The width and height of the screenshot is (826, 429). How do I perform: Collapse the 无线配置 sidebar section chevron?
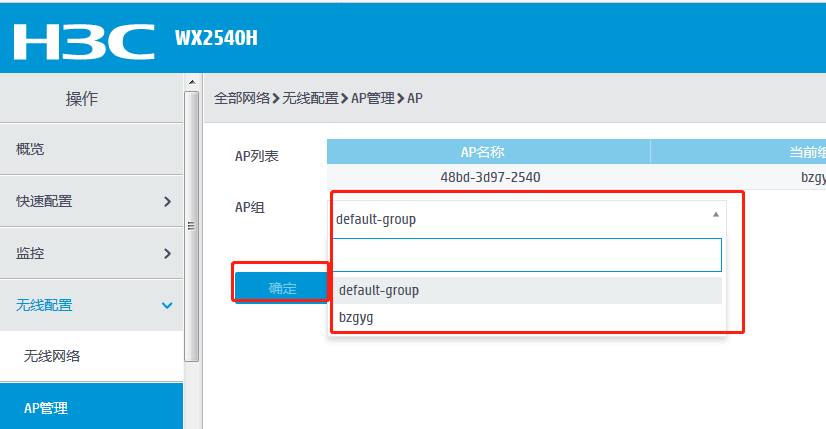click(167, 305)
